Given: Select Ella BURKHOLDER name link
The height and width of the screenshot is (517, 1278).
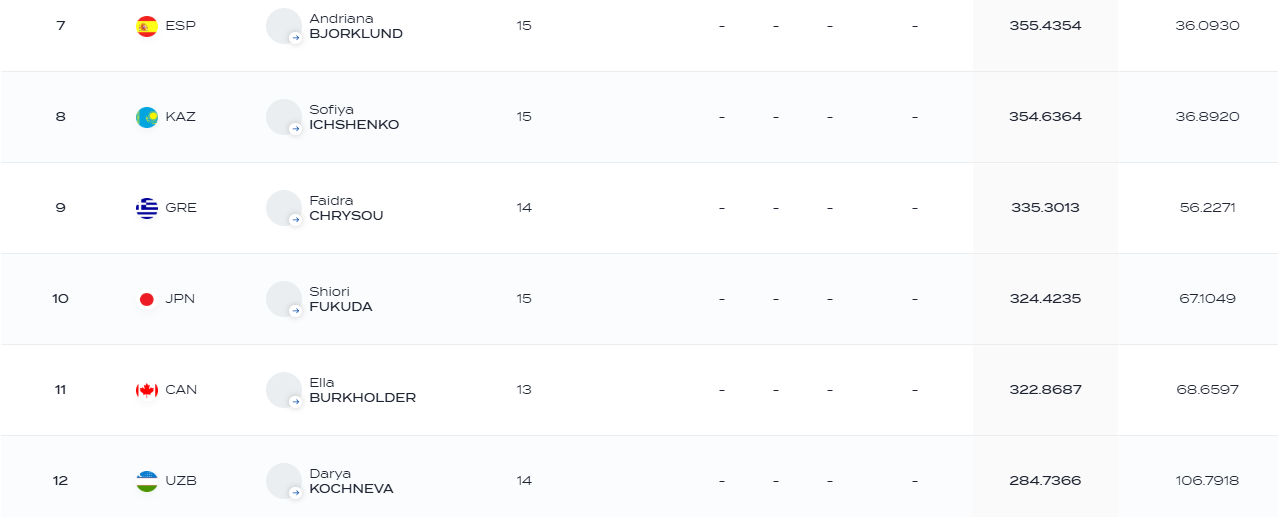Looking at the screenshot, I should coord(362,390).
